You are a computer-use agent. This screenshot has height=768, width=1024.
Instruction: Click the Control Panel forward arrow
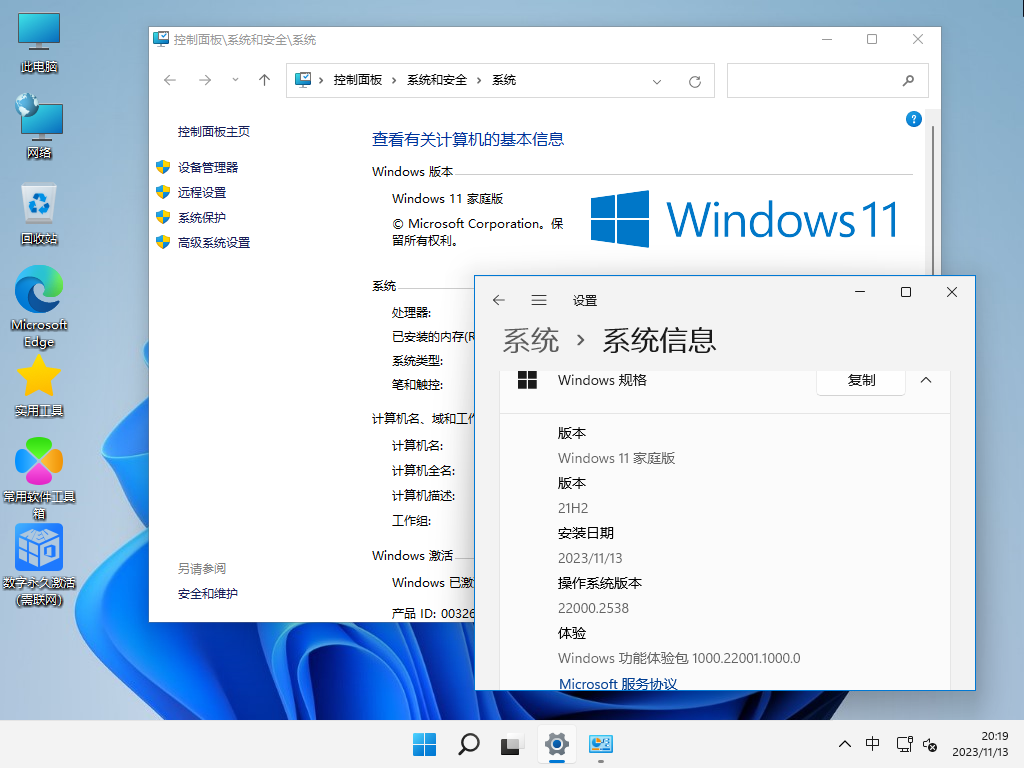coord(205,80)
